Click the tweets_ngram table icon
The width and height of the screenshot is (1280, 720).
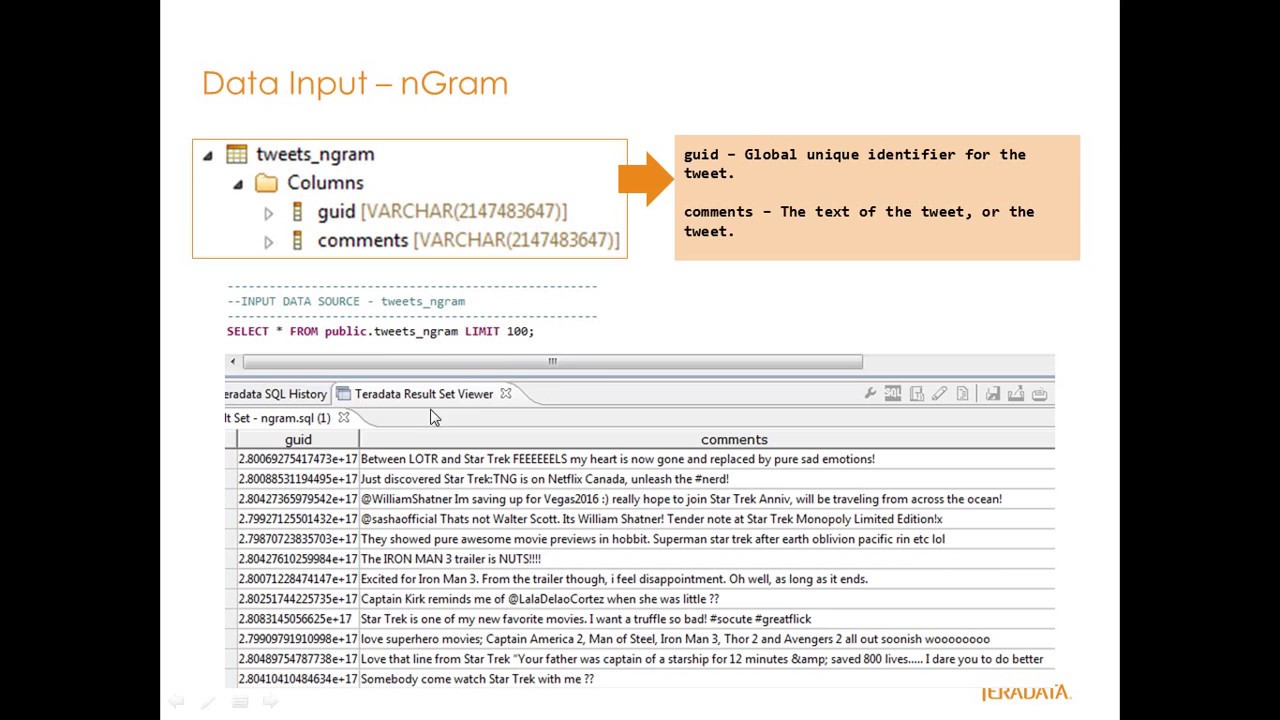click(236, 154)
